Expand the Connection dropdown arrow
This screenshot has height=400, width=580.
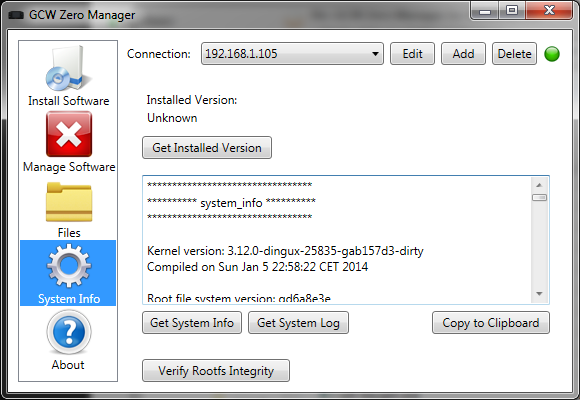pos(375,54)
